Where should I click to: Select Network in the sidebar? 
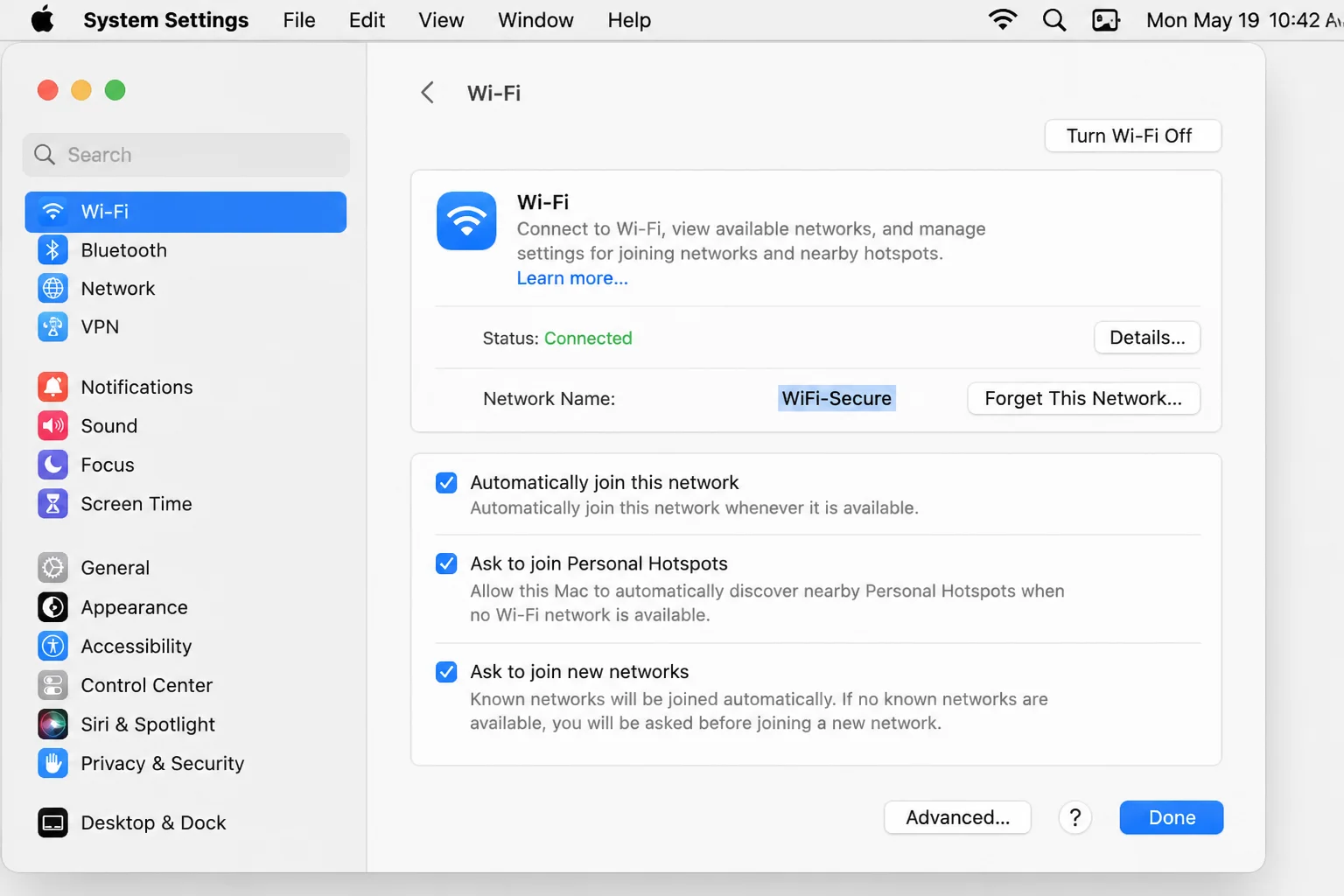click(185, 289)
